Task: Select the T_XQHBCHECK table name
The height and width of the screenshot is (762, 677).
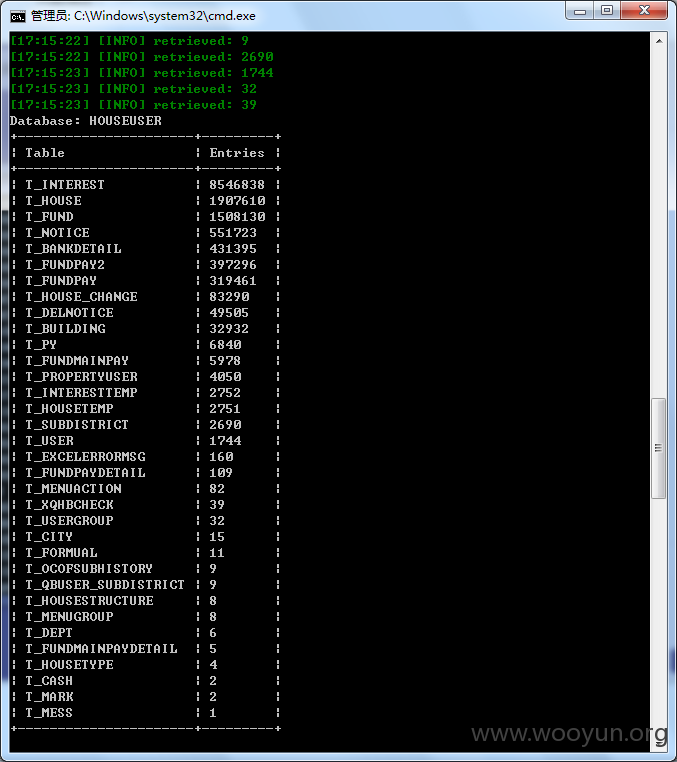Action: 69,505
